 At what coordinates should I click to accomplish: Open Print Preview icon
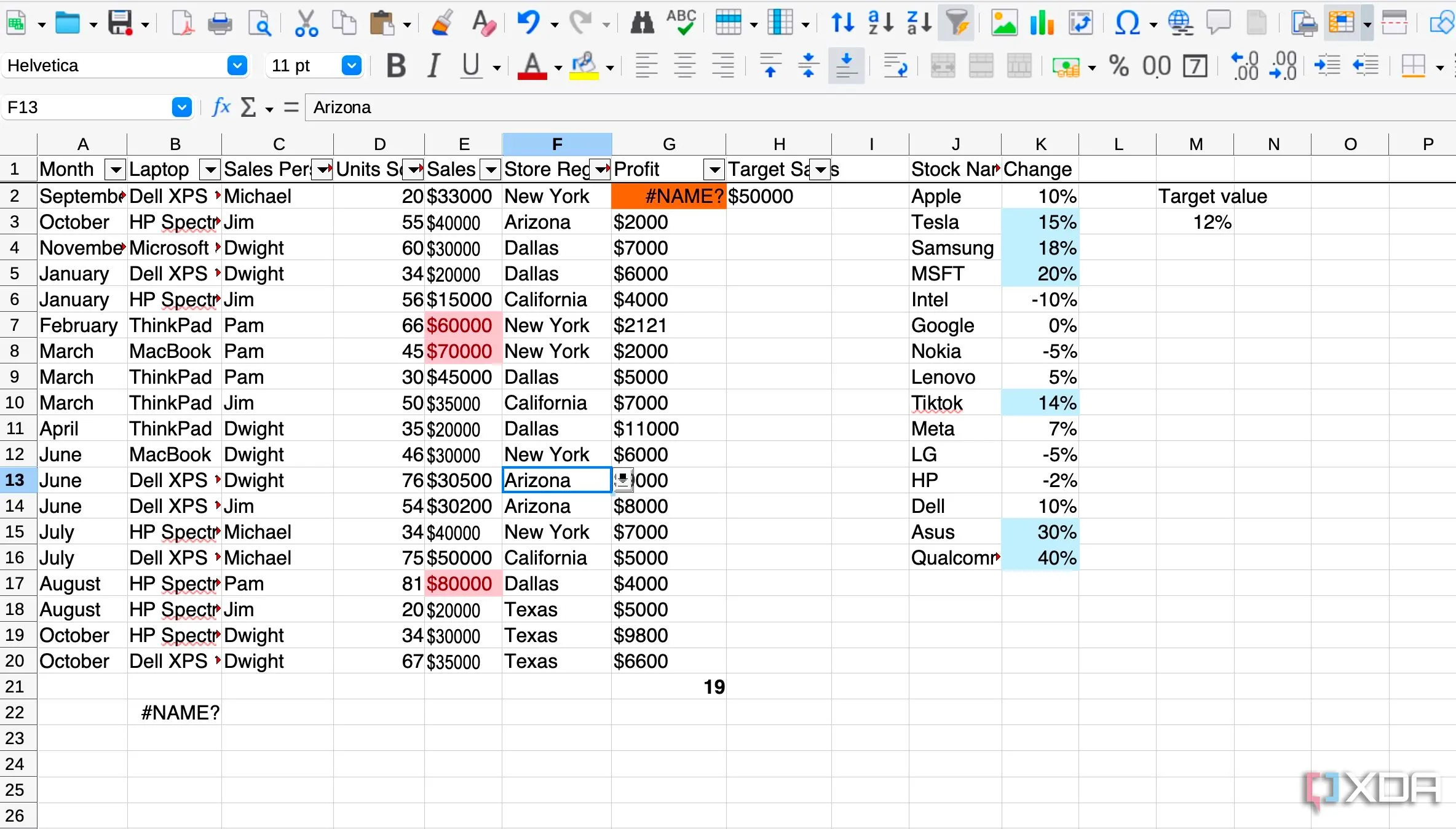(260, 23)
